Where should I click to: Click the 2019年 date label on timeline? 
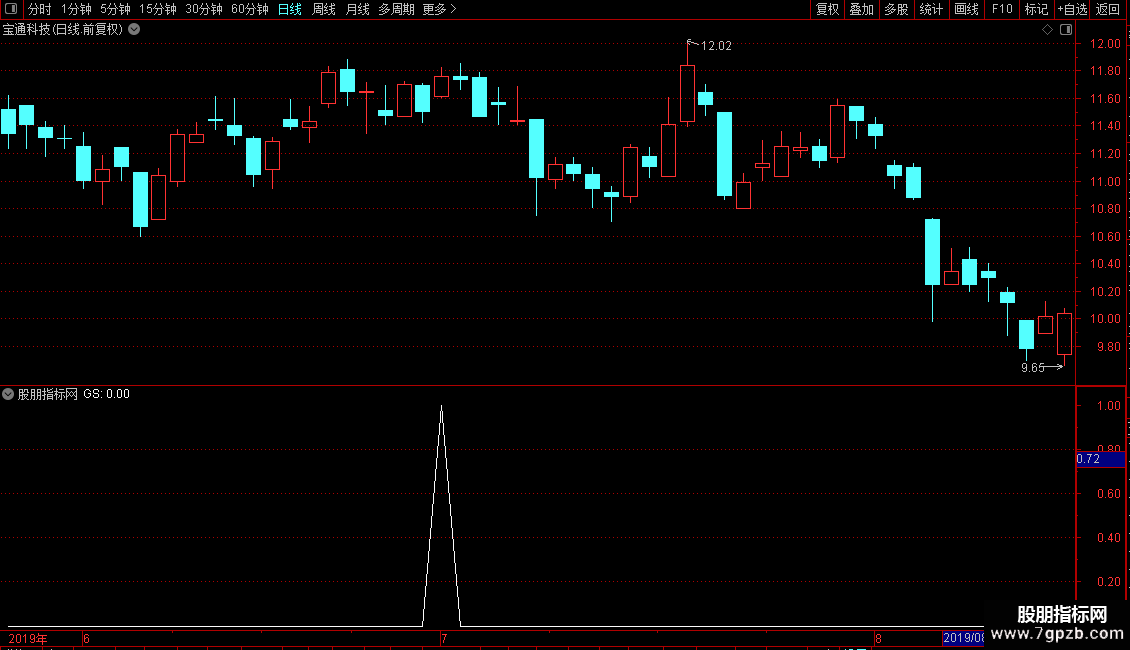[x=28, y=638]
